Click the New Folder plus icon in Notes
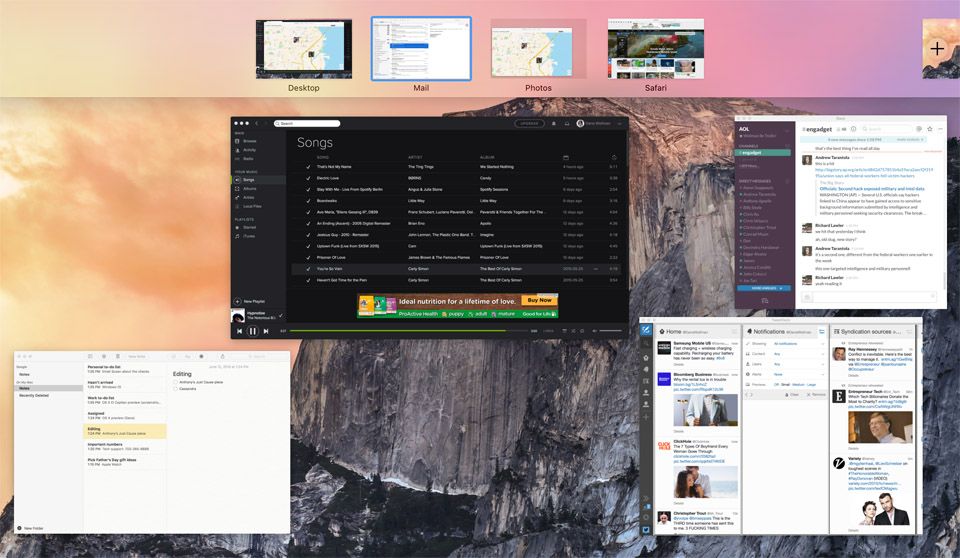The image size is (960, 558). [19, 527]
